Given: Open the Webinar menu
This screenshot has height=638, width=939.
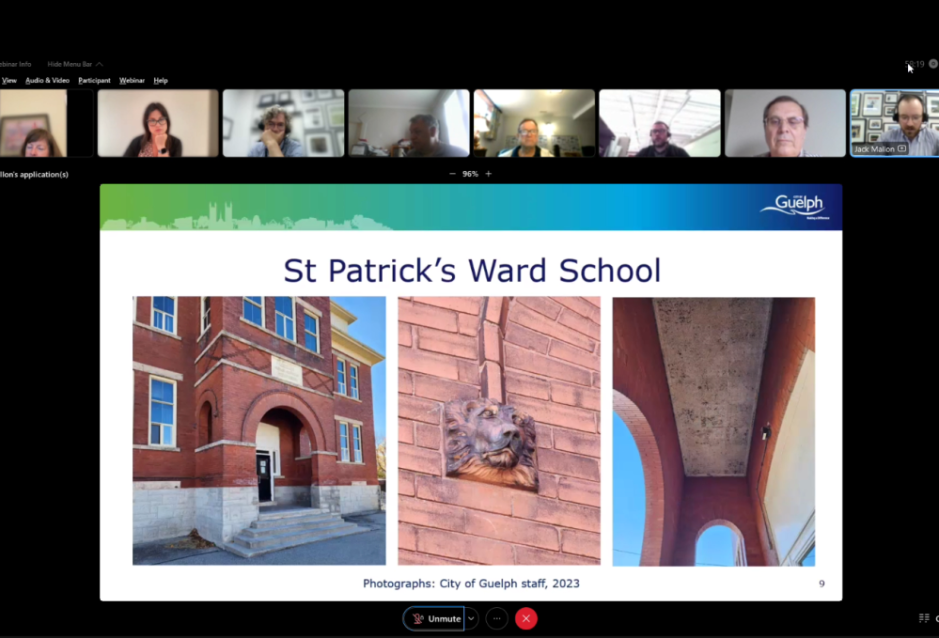Looking at the screenshot, I should click(x=132, y=80).
